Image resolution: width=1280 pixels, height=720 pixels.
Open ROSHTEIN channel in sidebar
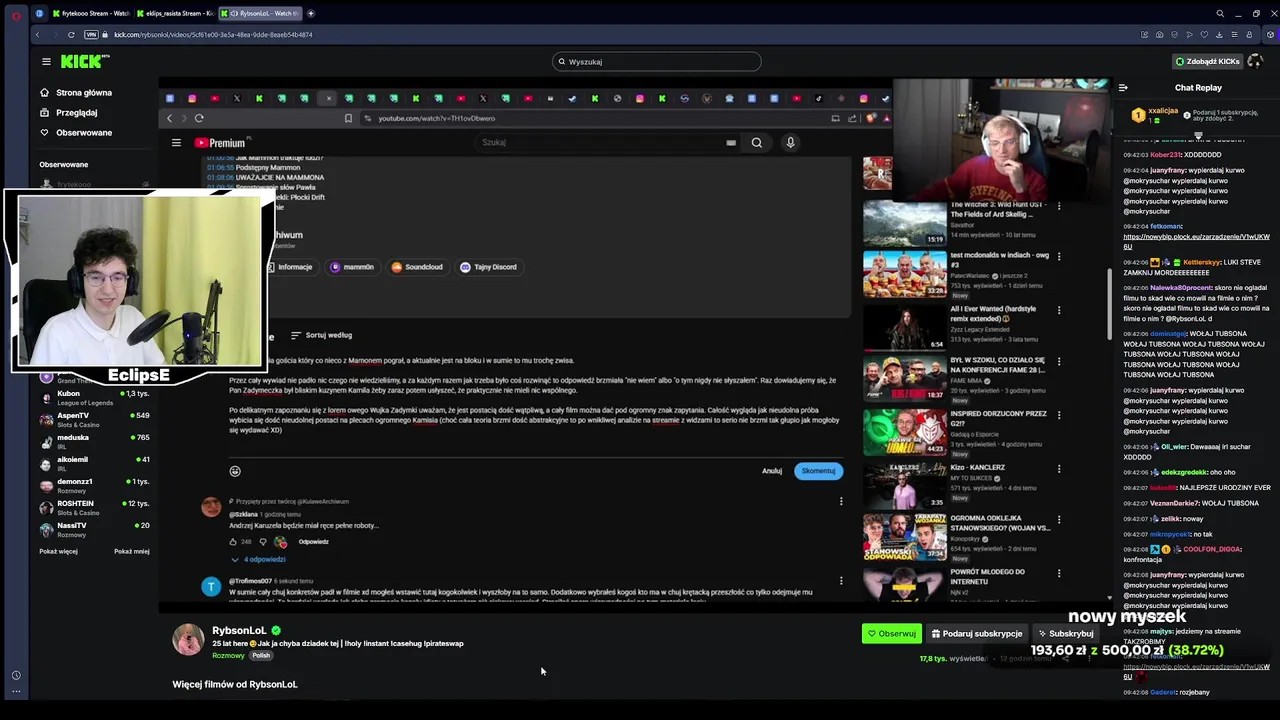[95, 508]
